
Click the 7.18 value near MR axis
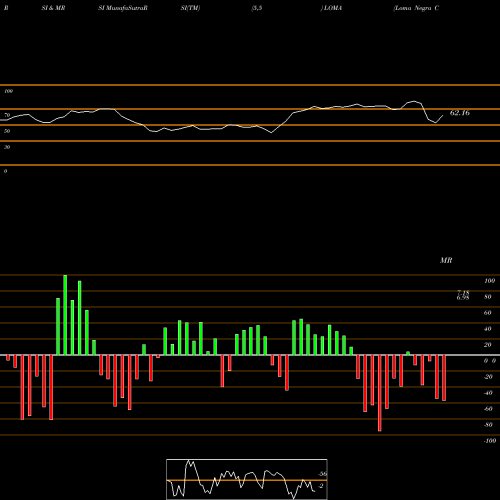click(x=463, y=293)
